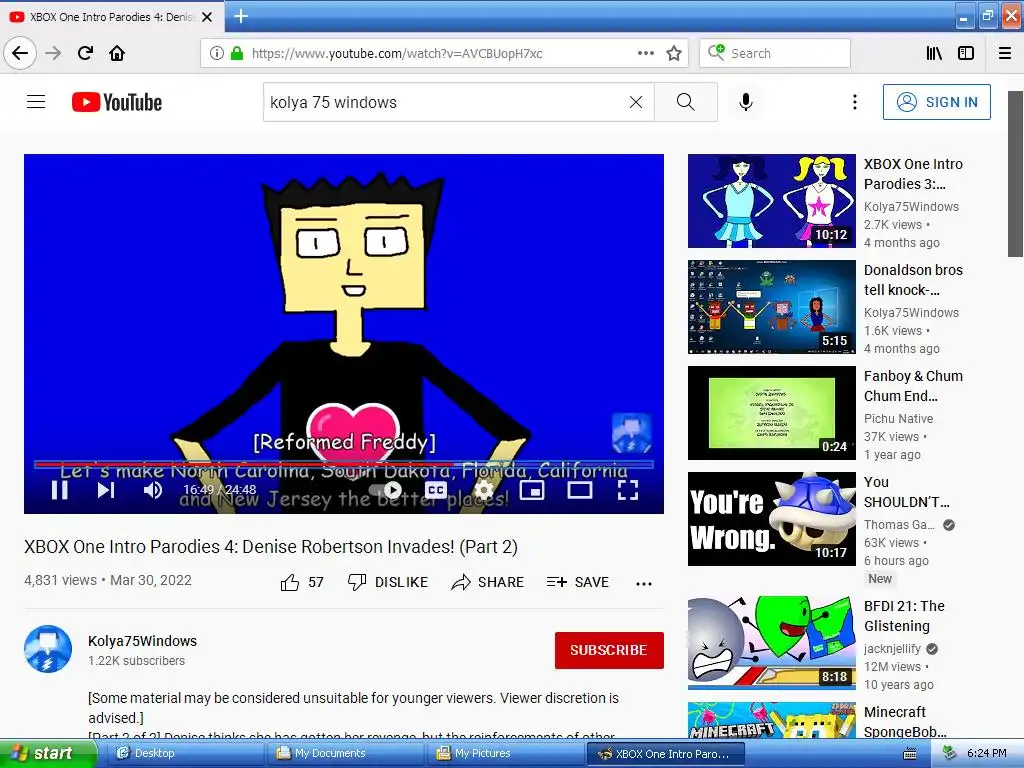1024x768 pixels.
Task: Start voice search with microphone
Action: (746, 102)
